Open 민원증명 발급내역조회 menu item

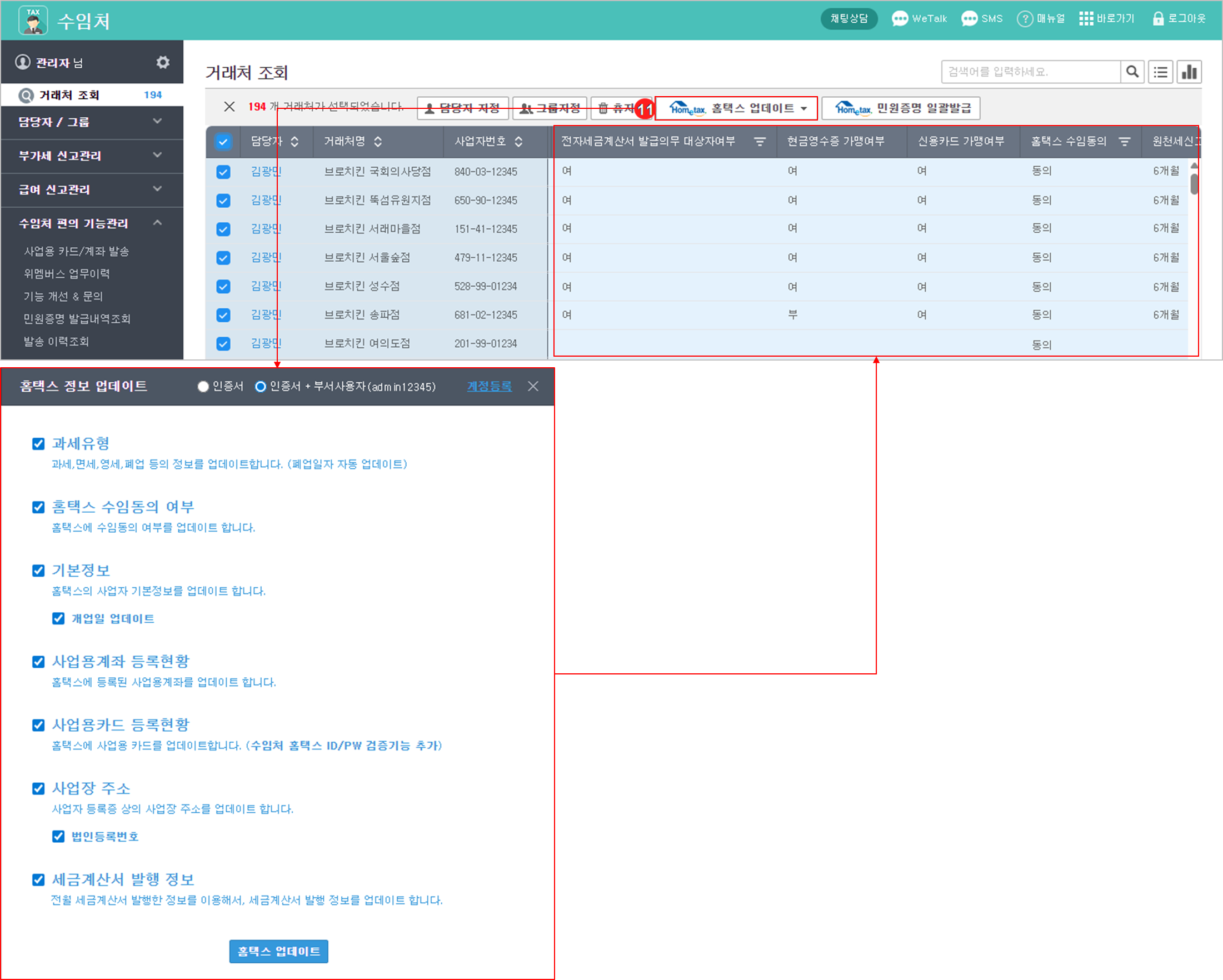click(x=77, y=319)
